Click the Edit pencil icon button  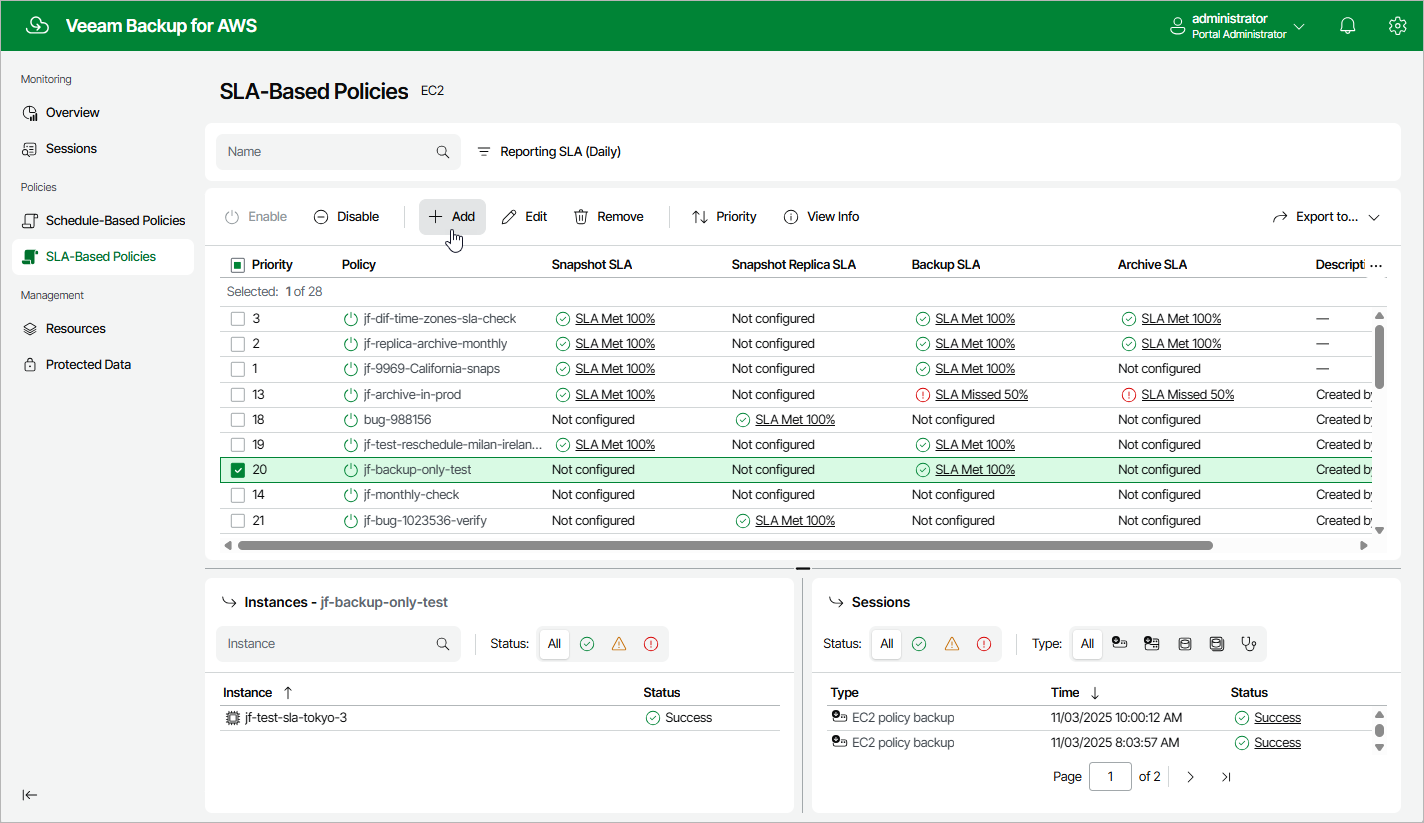coord(524,217)
